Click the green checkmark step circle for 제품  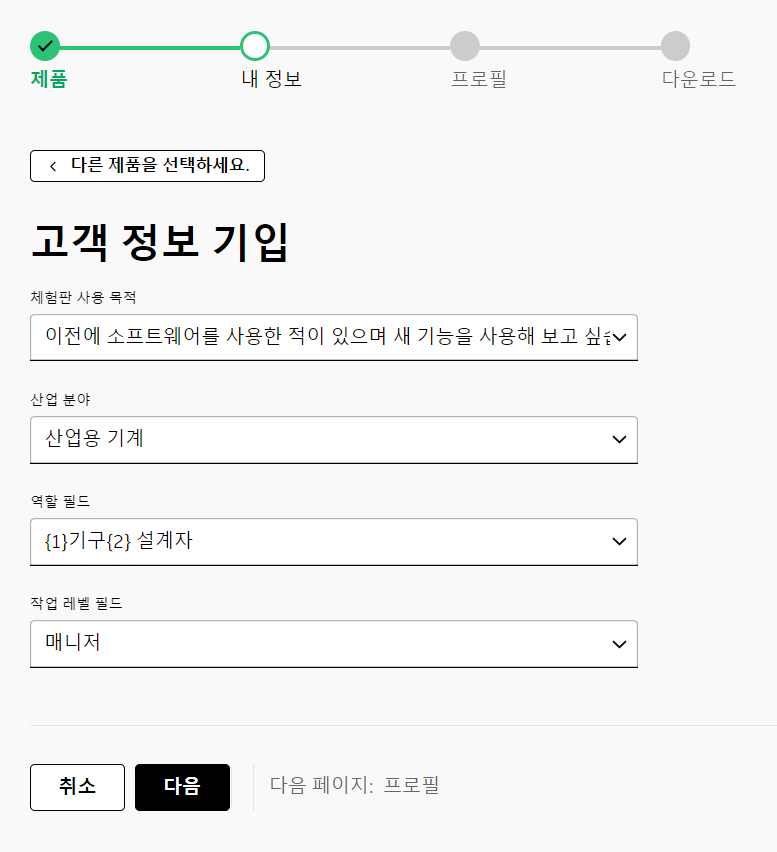pyautogui.click(x=45, y=46)
